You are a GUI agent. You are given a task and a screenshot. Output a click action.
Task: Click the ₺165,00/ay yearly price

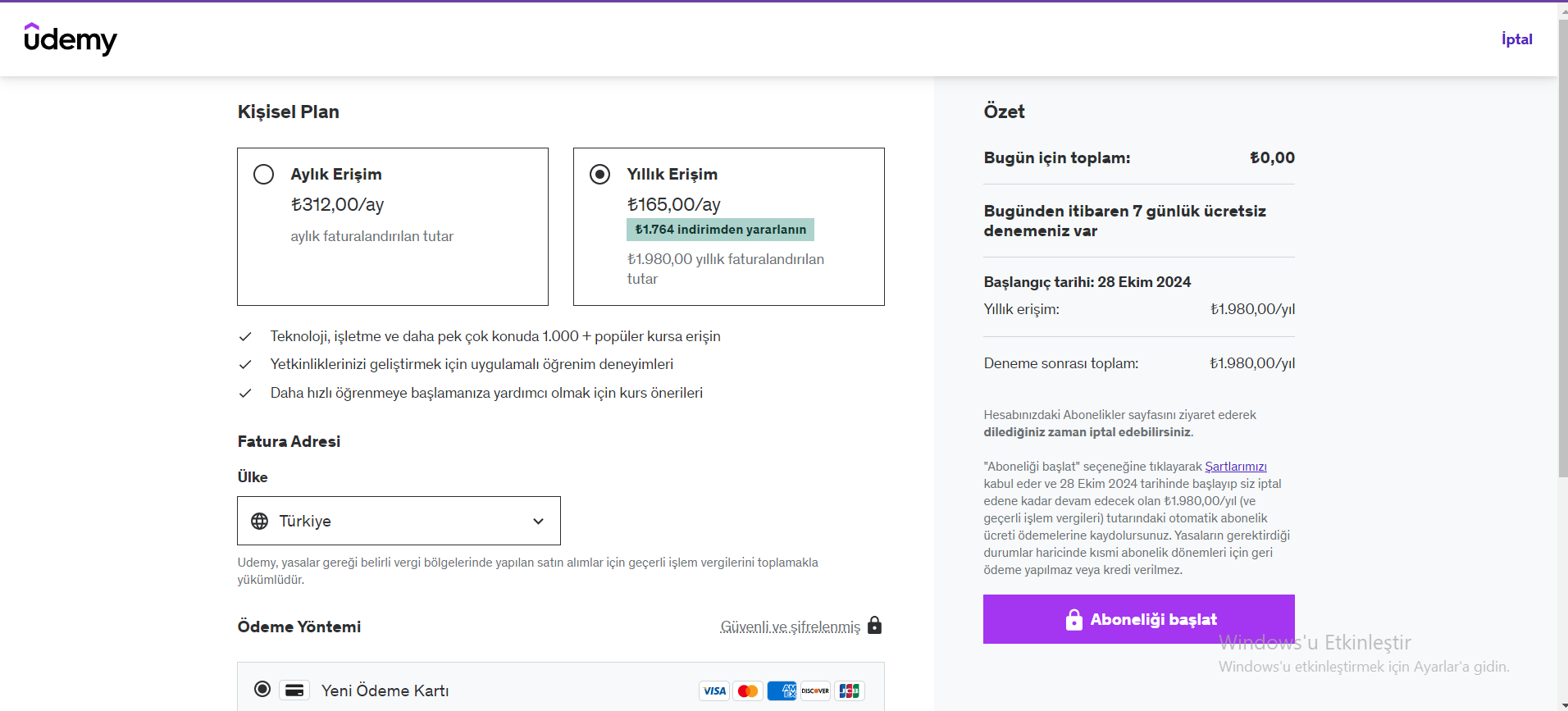[673, 204]
